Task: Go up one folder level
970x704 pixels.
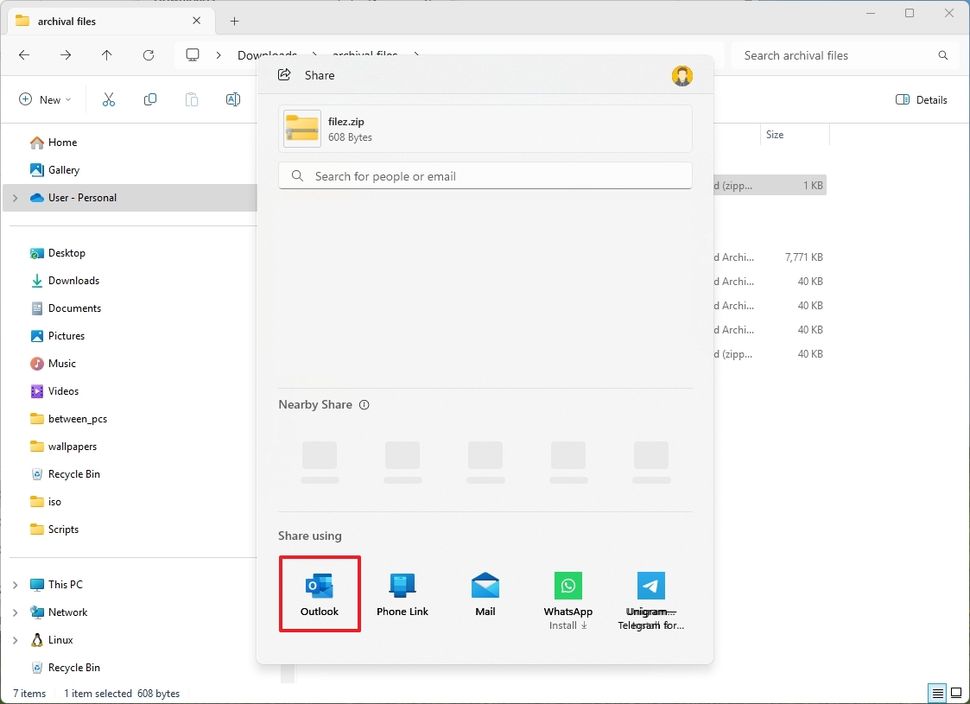Action: [107, 56]
